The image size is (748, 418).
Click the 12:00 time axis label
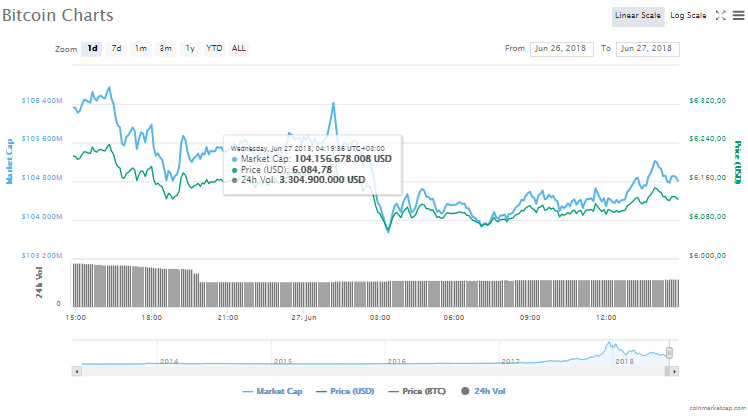[606, 318]
